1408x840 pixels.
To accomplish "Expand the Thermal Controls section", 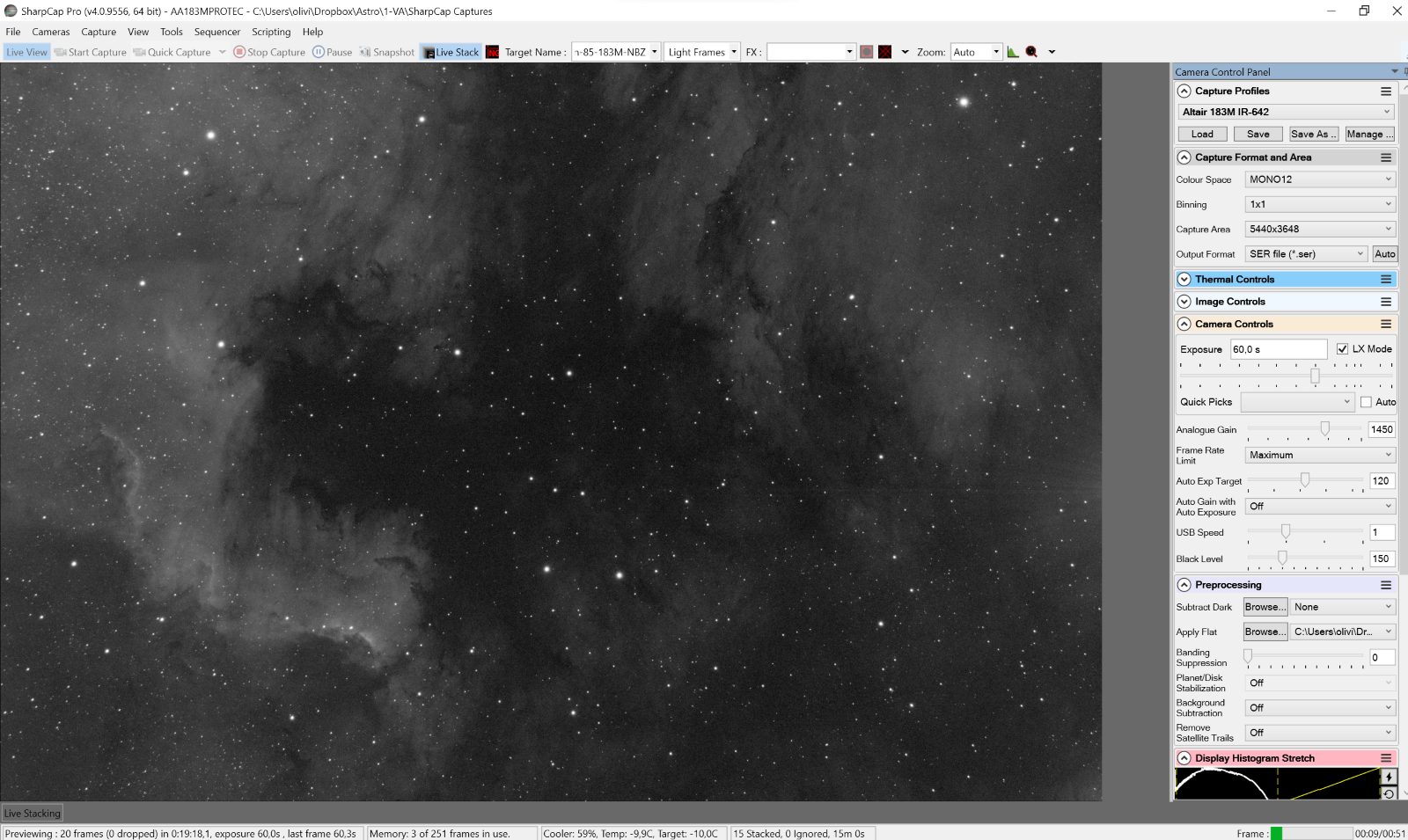I will click(1184, 279).
